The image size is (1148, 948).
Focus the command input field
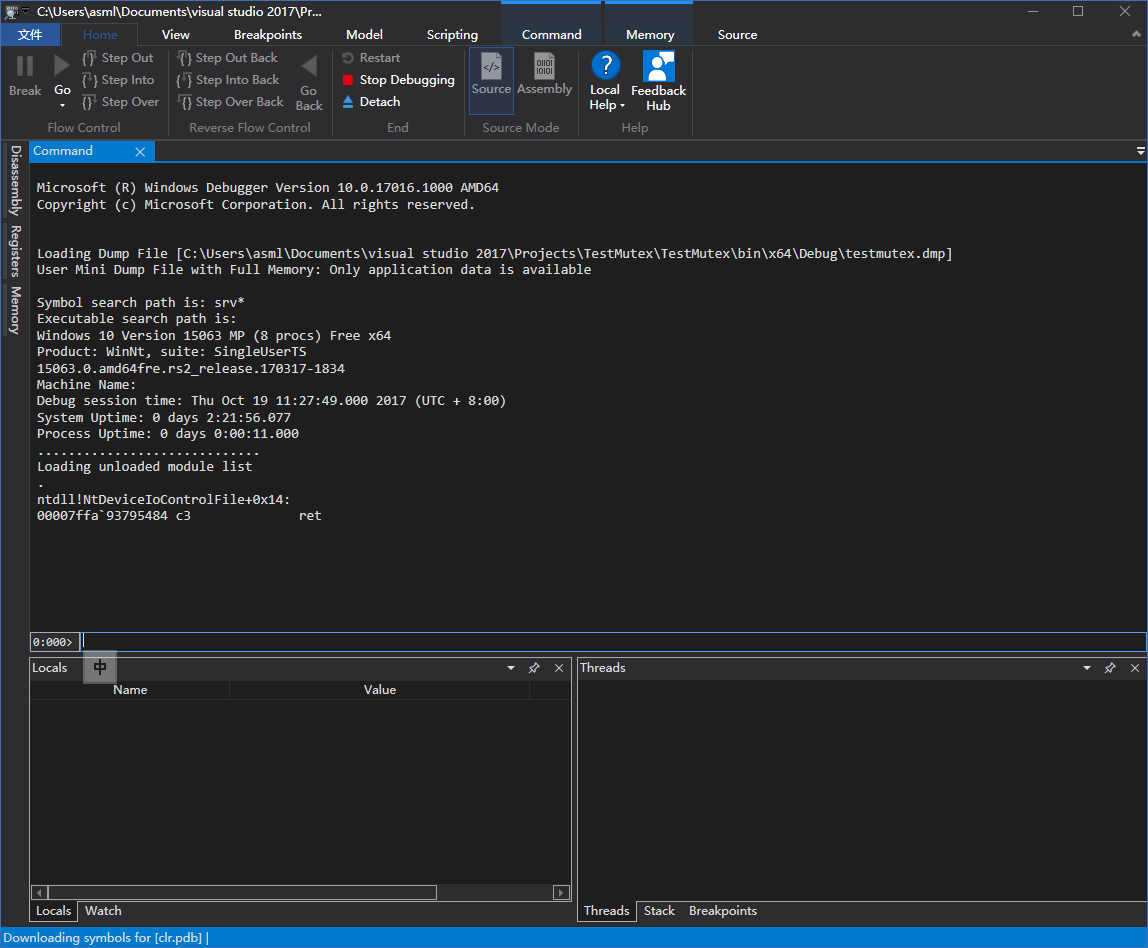(x=612, y=642)
